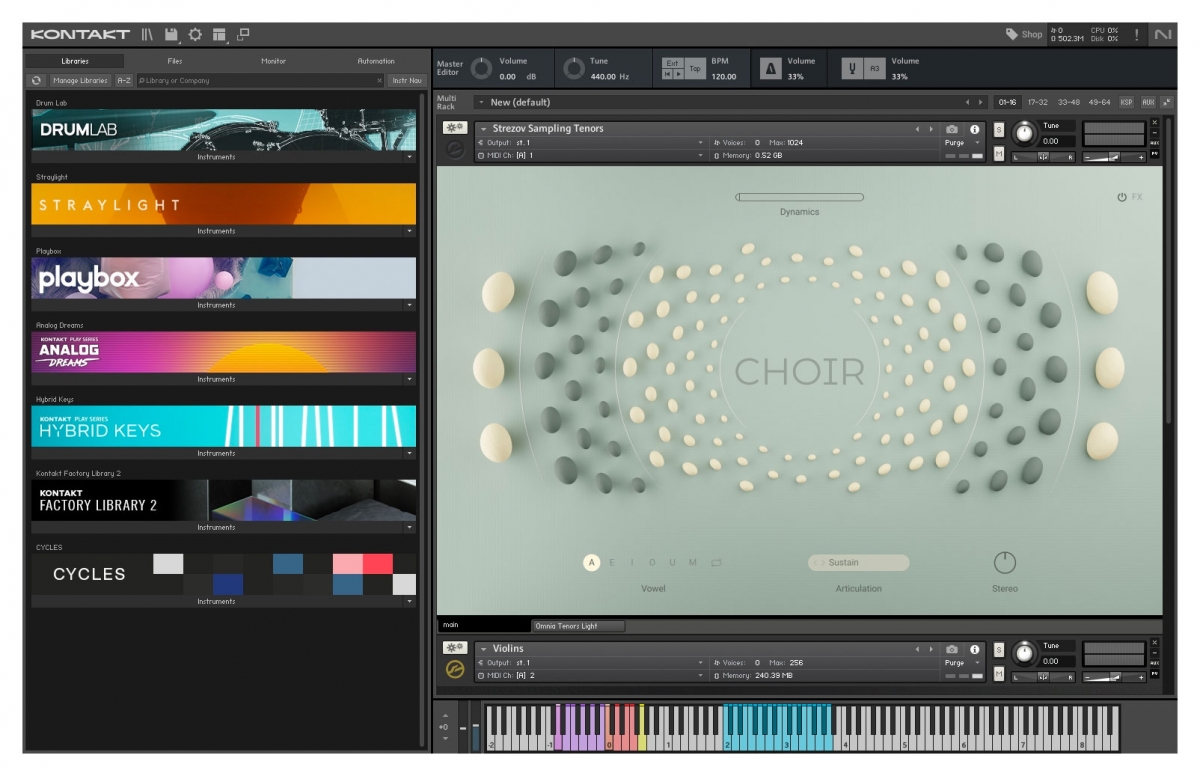Open Kontakt options gear
Viewport: 1200px width, 776px height.
point(195,34)
